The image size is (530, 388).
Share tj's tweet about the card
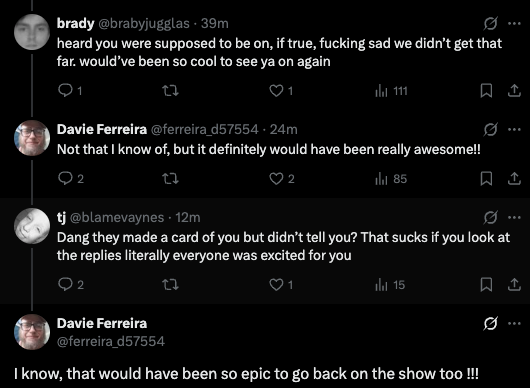pos(514,284)
